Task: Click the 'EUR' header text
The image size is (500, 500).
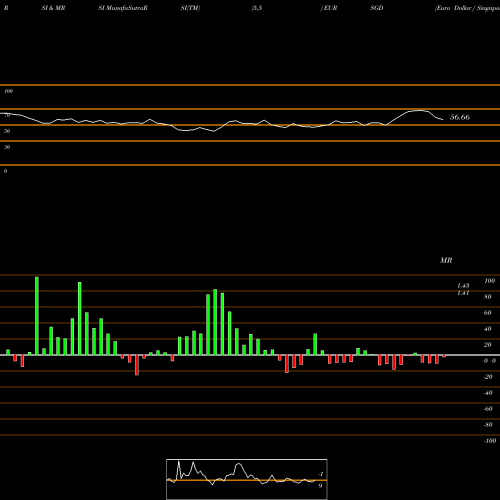Action: tap(330, 8)
